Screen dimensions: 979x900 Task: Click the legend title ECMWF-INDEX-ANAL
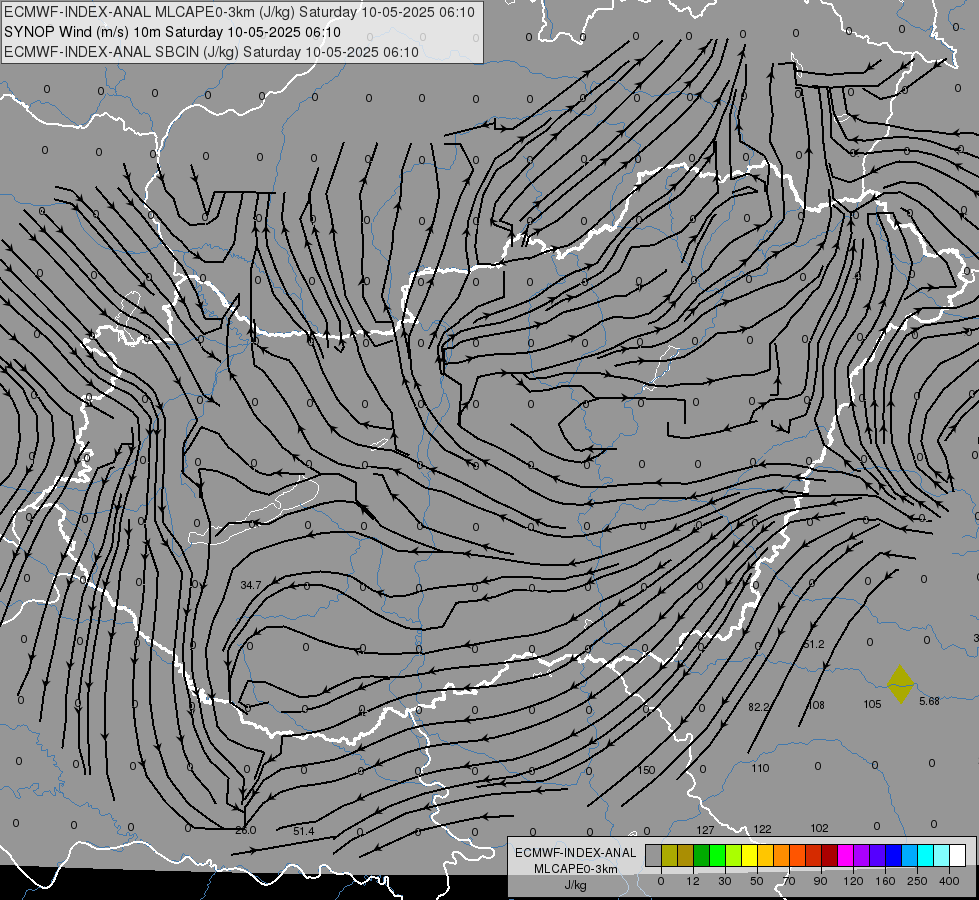576,853
